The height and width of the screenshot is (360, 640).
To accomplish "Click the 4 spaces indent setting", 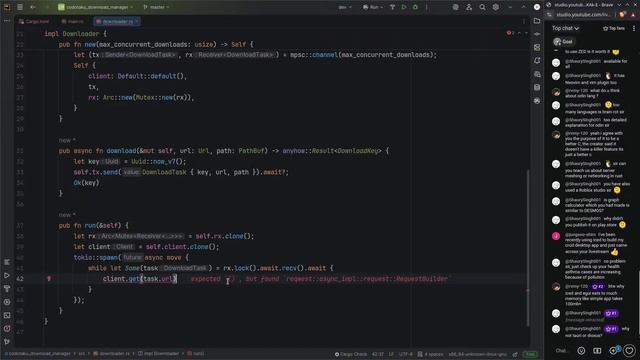I will pos(430,354).
